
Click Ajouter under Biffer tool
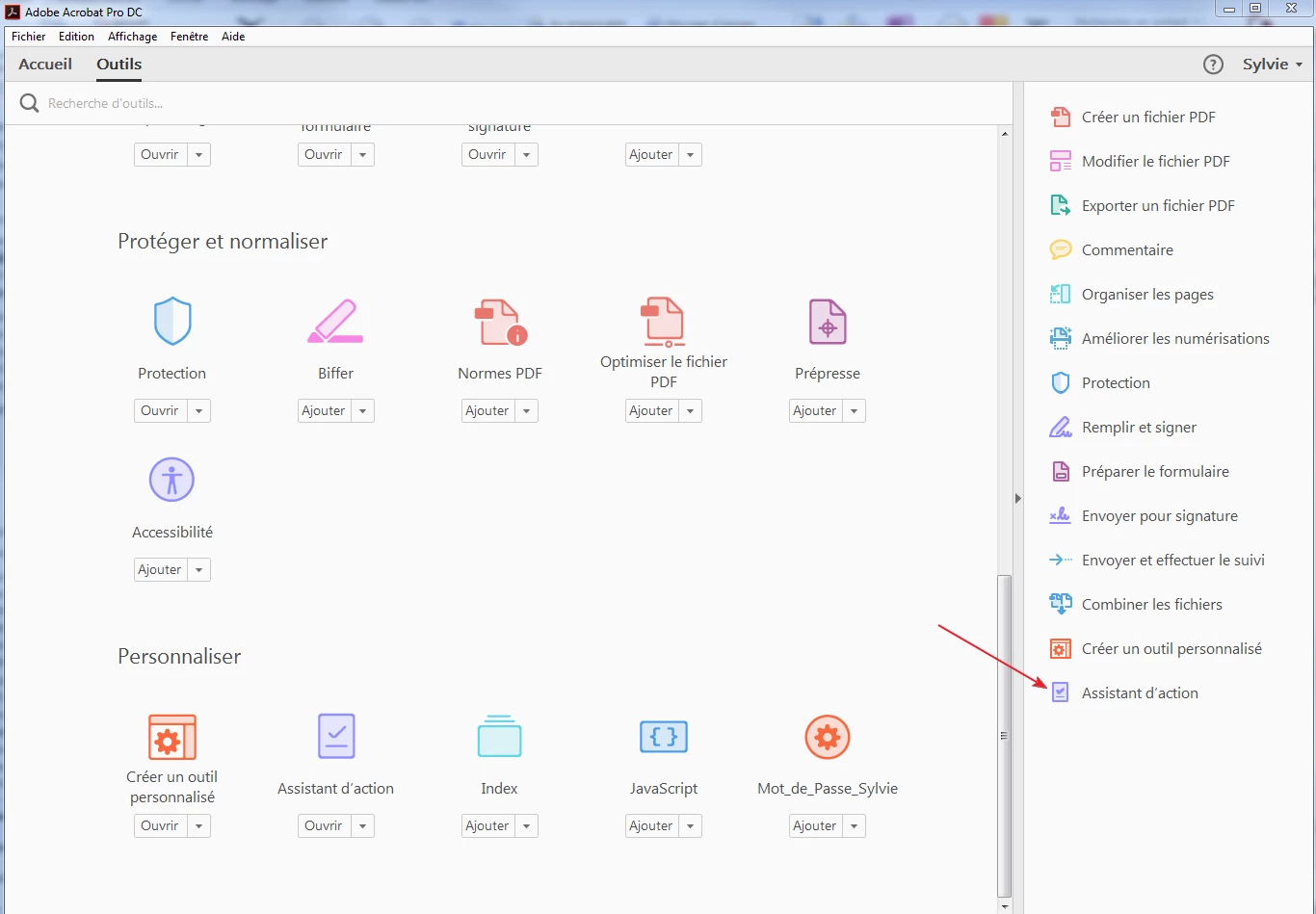pyautogui.click(x=324, y=410)
